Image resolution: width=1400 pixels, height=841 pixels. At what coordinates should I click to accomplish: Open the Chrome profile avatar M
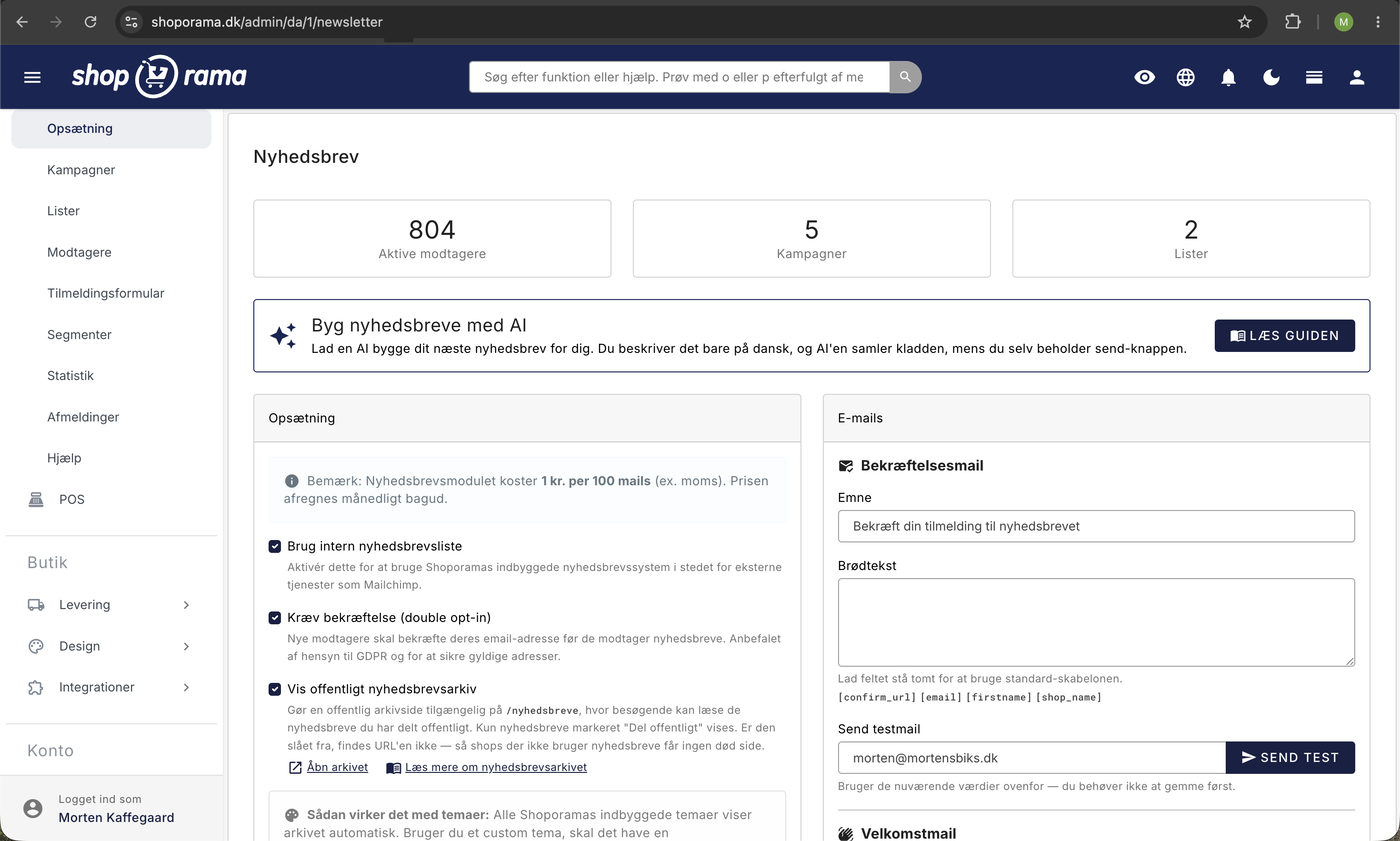click(1343, 21)
